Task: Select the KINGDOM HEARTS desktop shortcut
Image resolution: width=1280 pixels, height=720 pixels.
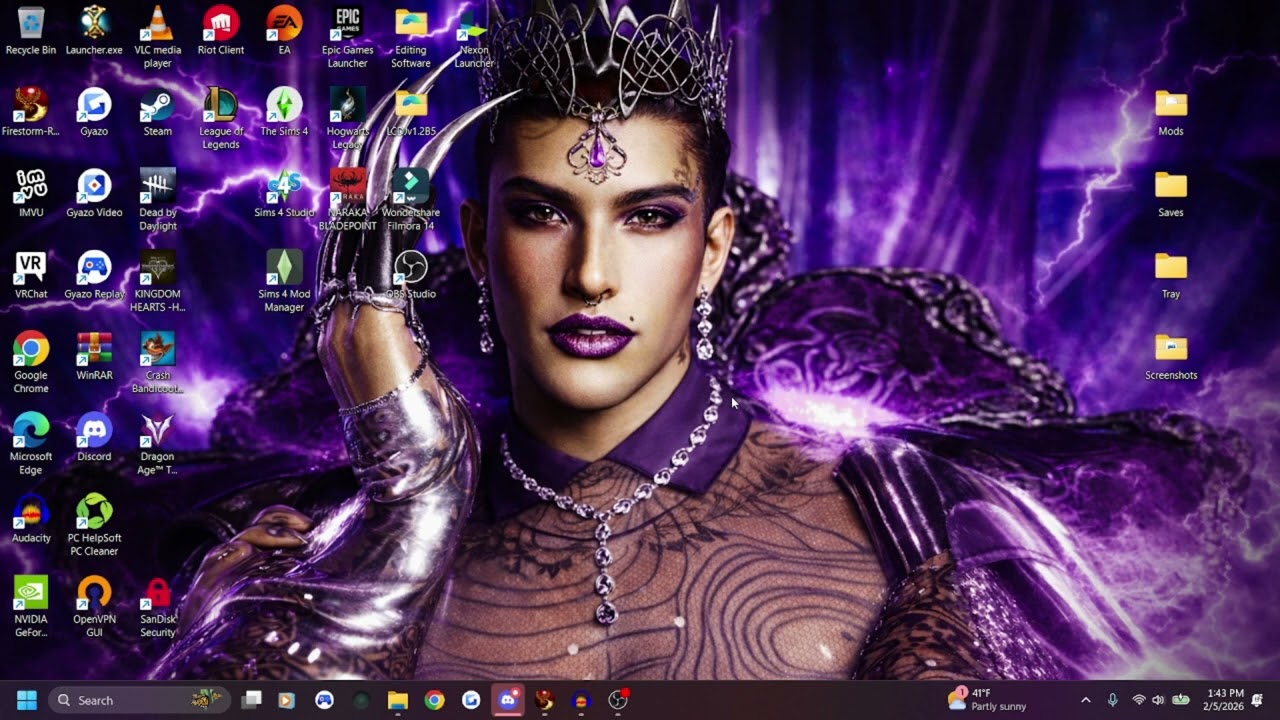Action: click(x=157, y=281)
